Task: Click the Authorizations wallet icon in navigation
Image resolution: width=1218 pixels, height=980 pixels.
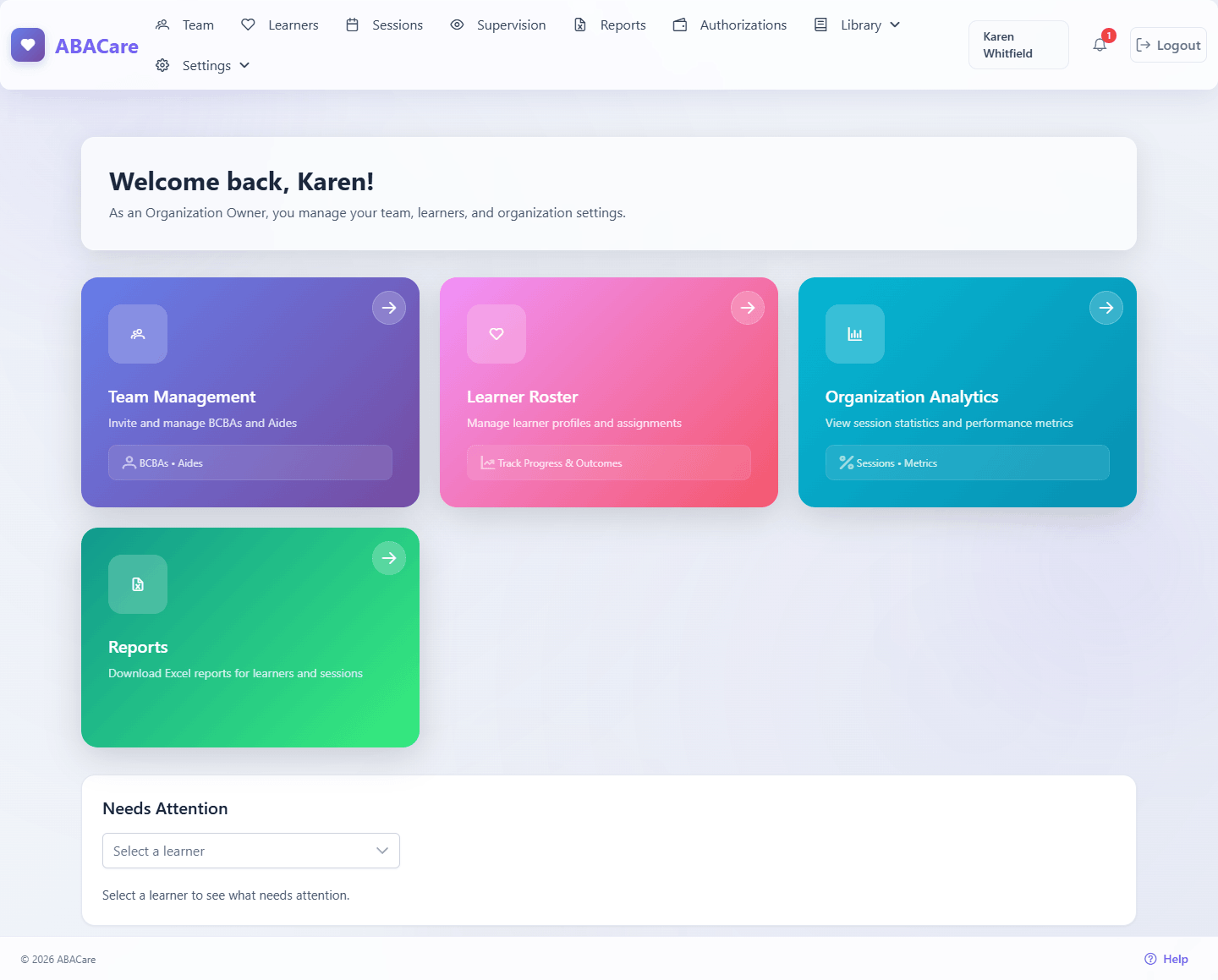Action: pos(680,25)
